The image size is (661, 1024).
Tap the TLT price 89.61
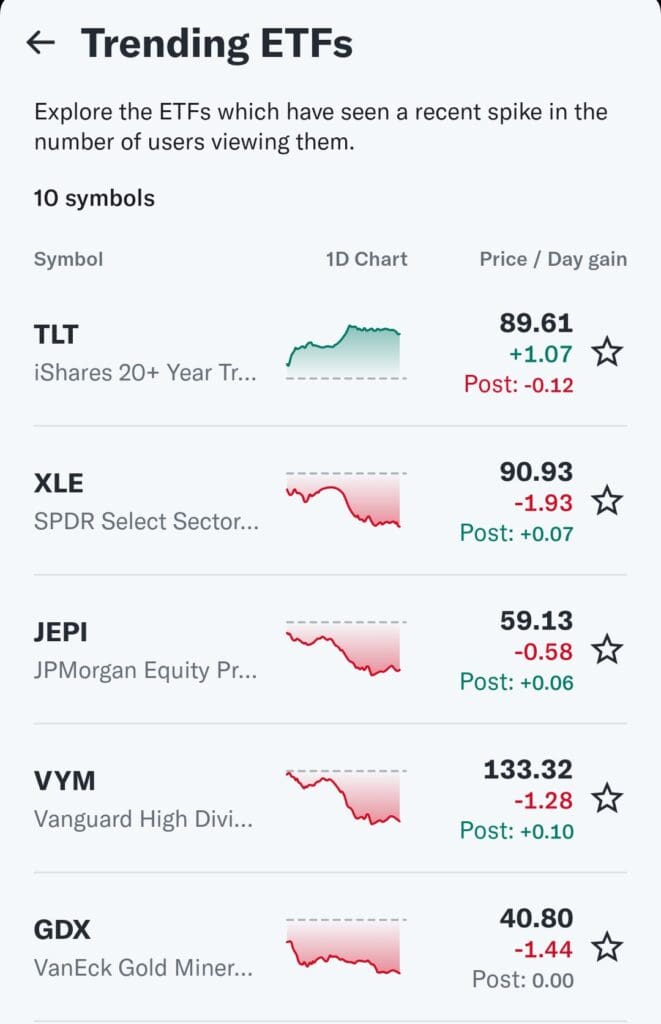pyautogui.click(x=536, y=323)
